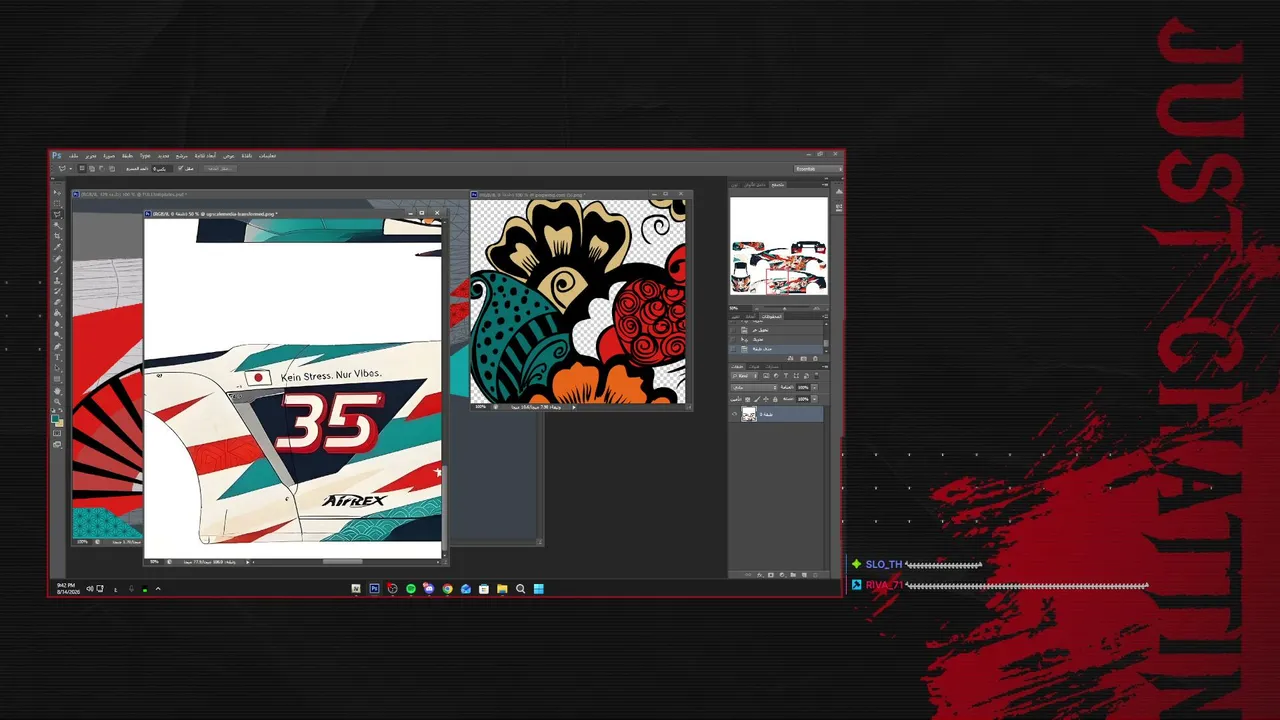Viewport: 1280px width, 720px height.
Task: Open the Kind filter dropdown in Layers
Action: click(743, 376)
